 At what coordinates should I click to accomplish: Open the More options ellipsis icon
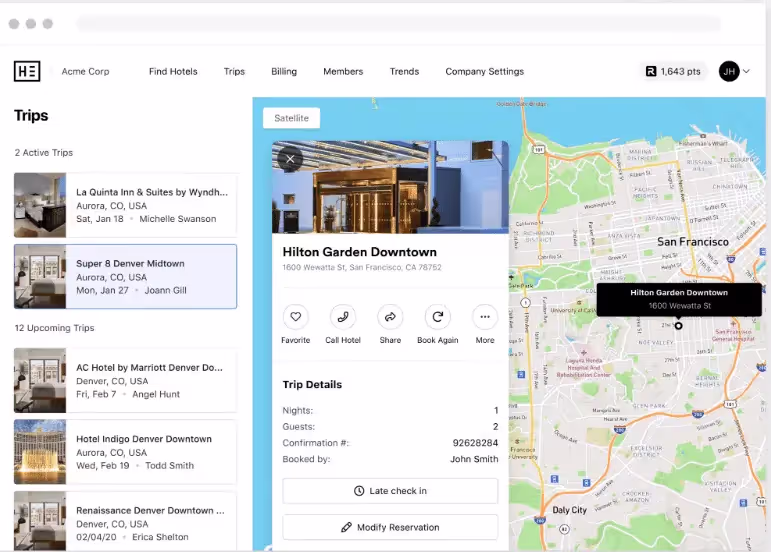pos(485,317)
